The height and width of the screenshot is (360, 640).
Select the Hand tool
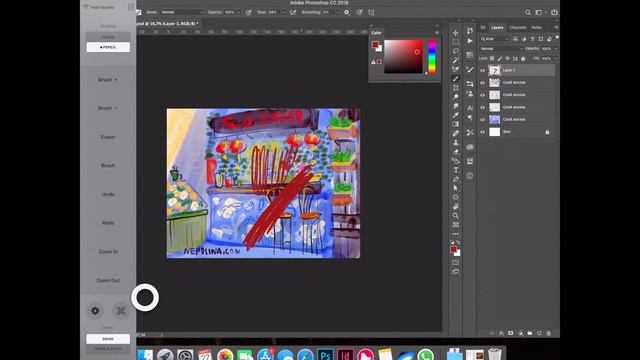click(456, 207)
